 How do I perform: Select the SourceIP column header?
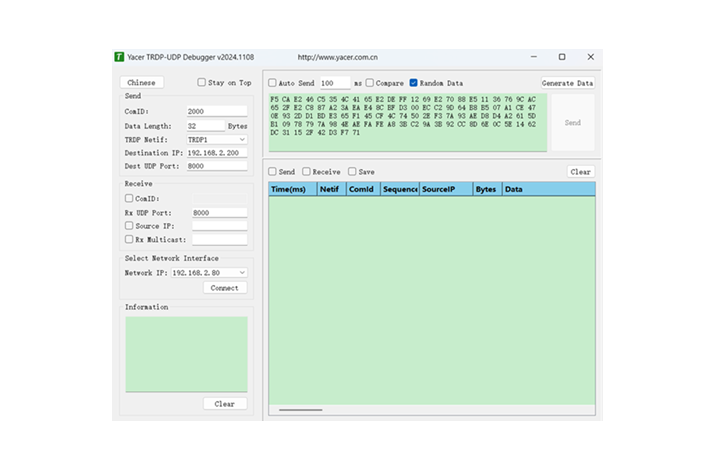[446, 189]
